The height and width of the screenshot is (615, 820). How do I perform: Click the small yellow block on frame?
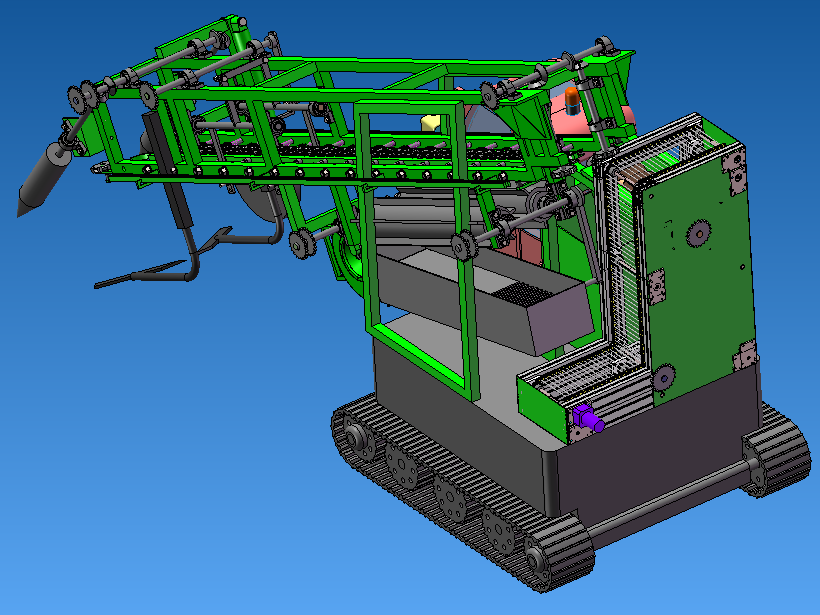point(431,123)
